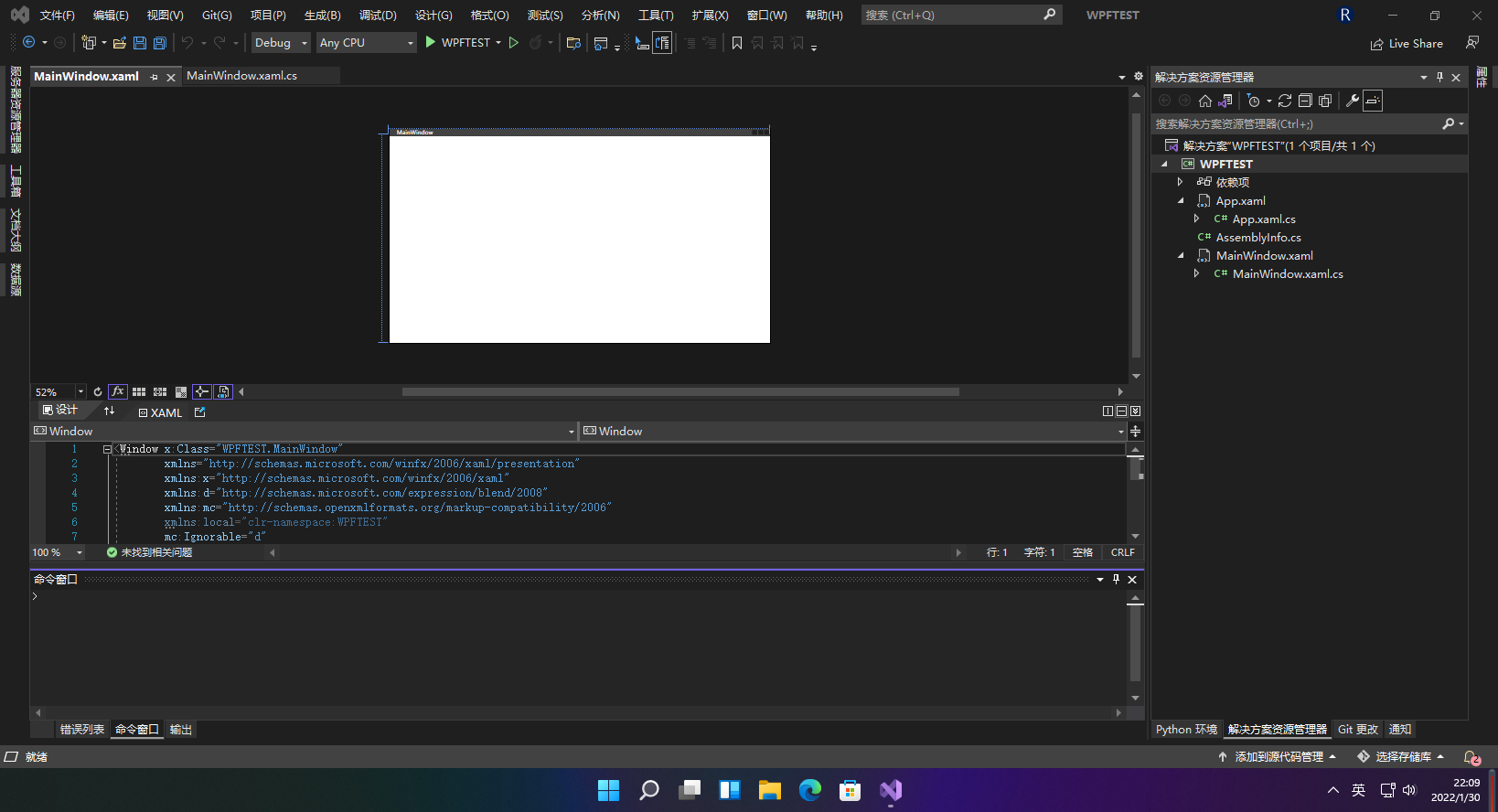Viewport: 1498px width, 812px height.
Task: Click vertical split layout icon
Action: click(x=1108, y=411)
